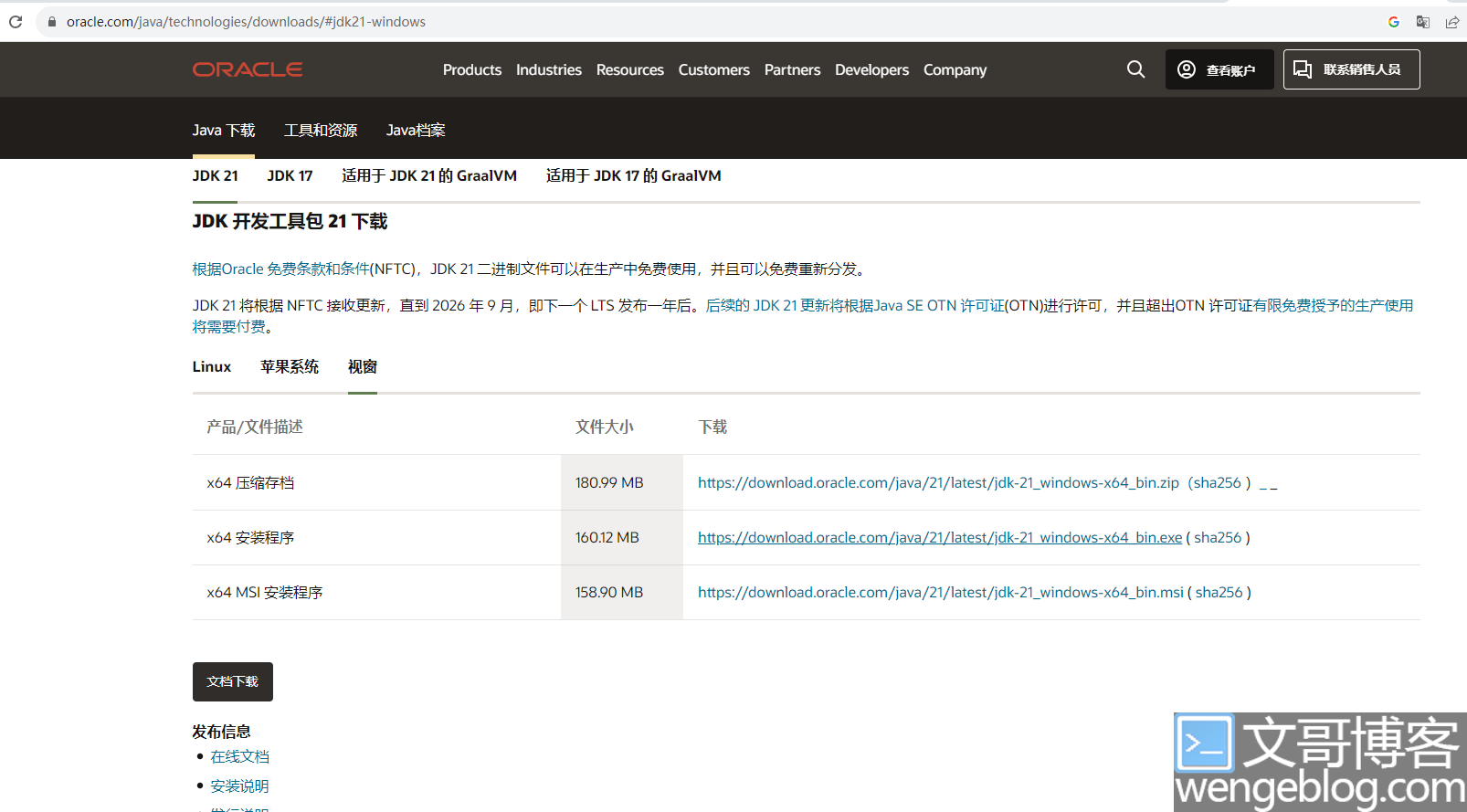1467x812 pixels.
Task: Click the x64 MSI 安装程序 row label
Action: [x=265, y=593]
